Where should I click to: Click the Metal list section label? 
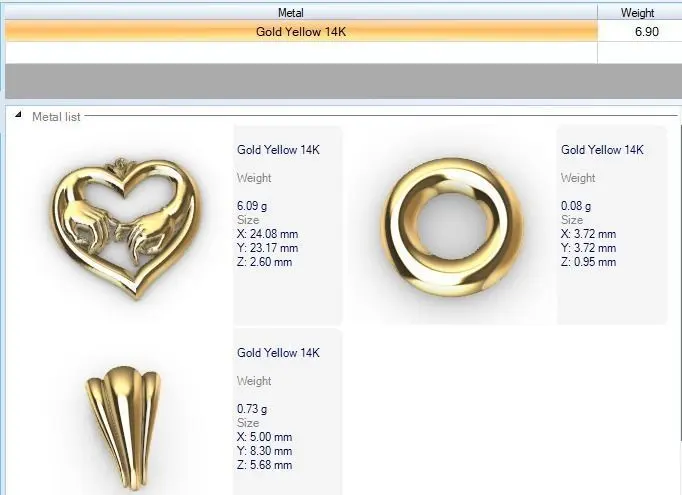(x=56, y=117)
